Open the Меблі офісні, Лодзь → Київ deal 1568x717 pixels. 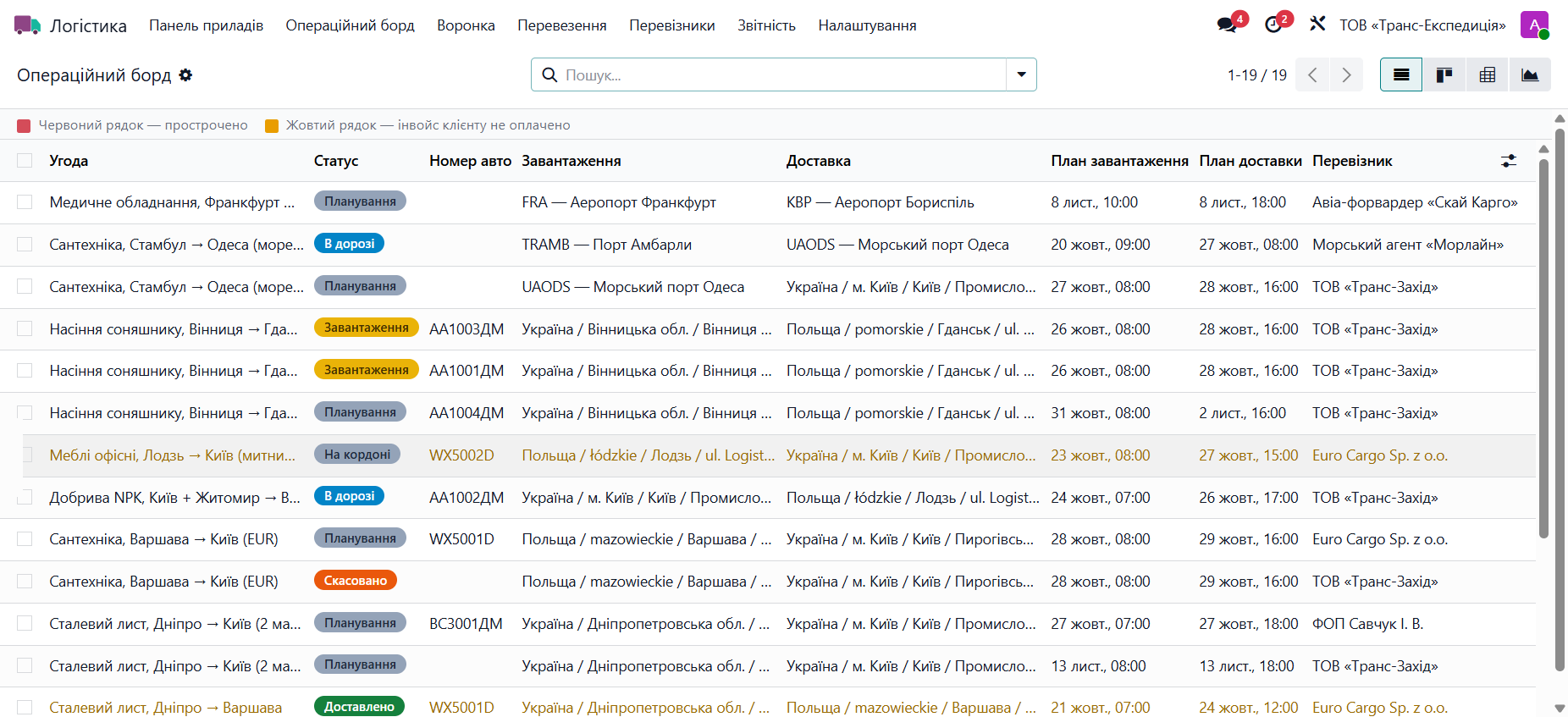click(x=173, y=455)
